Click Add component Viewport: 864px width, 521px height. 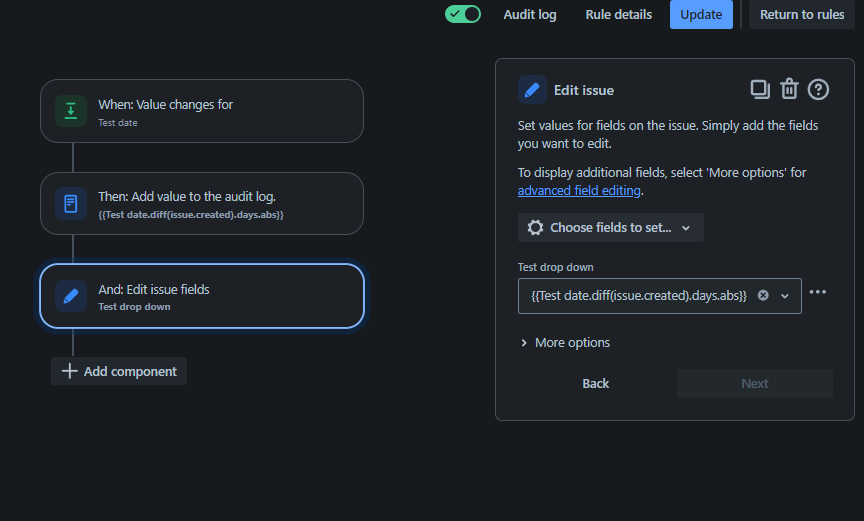tap(119, 371)
